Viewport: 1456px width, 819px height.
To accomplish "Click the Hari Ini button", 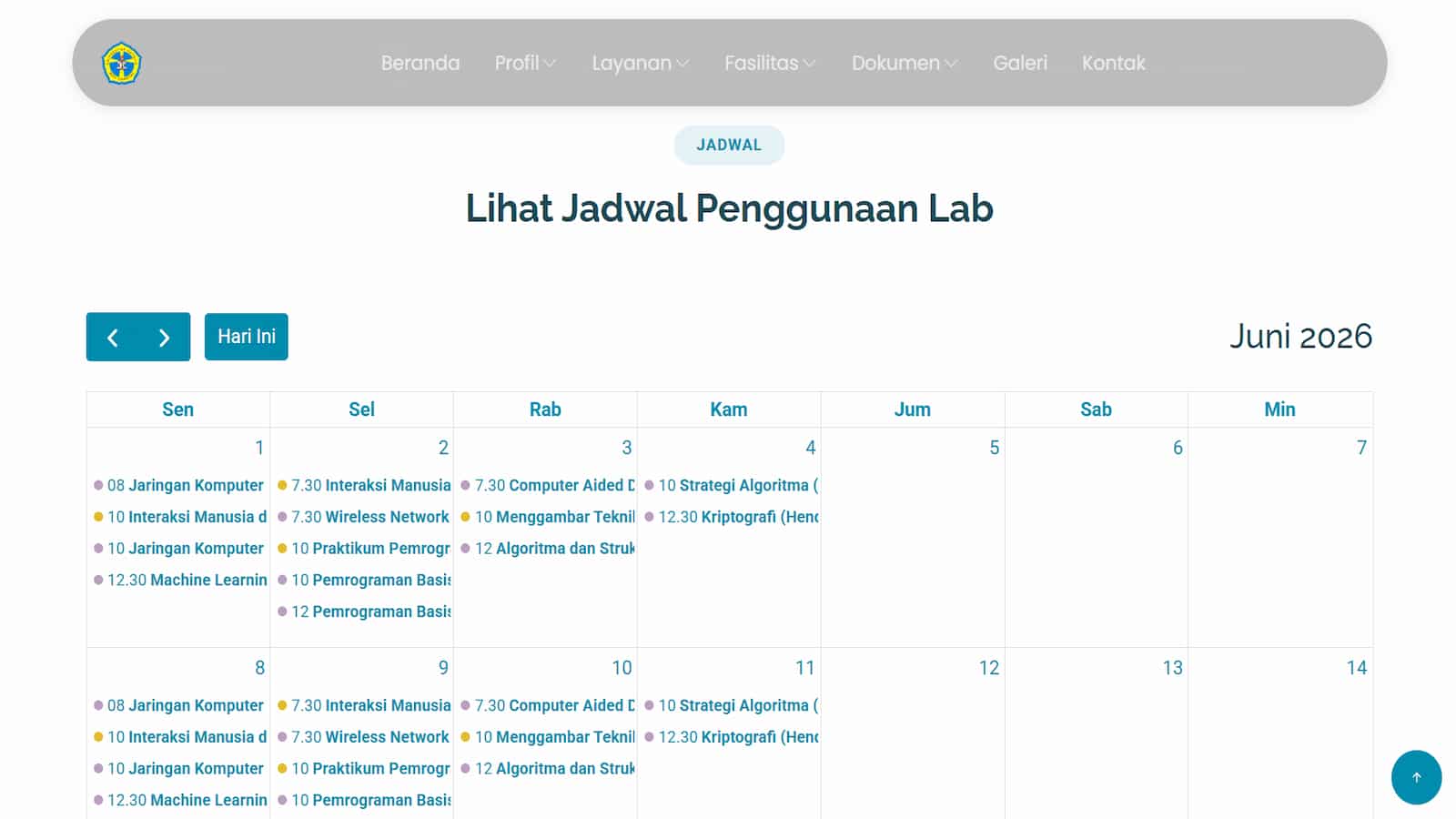I will tap(247, 337).
